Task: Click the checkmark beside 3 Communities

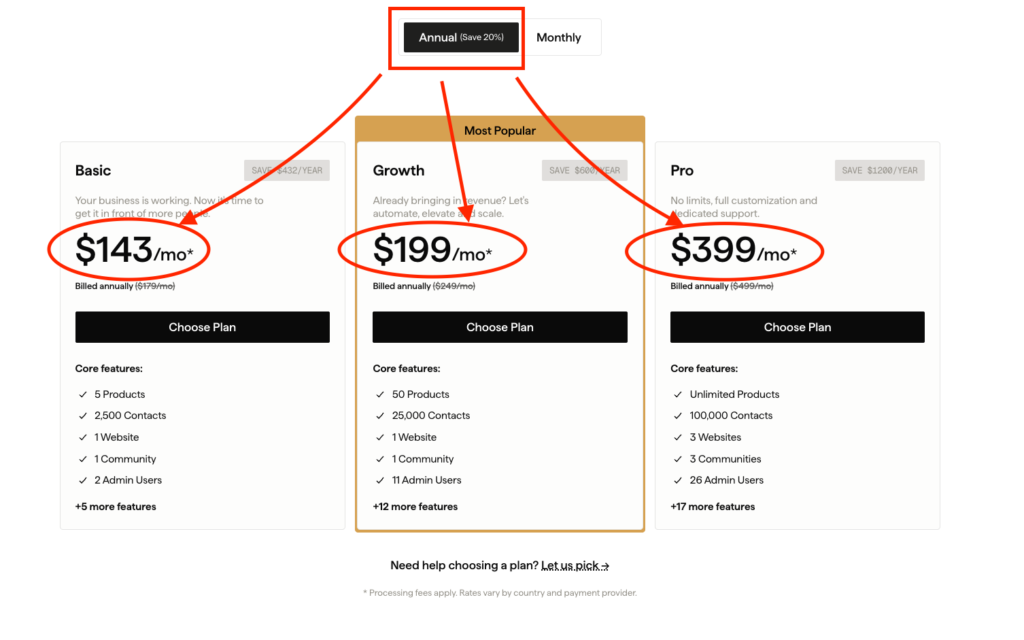Action: coord(678,459)
